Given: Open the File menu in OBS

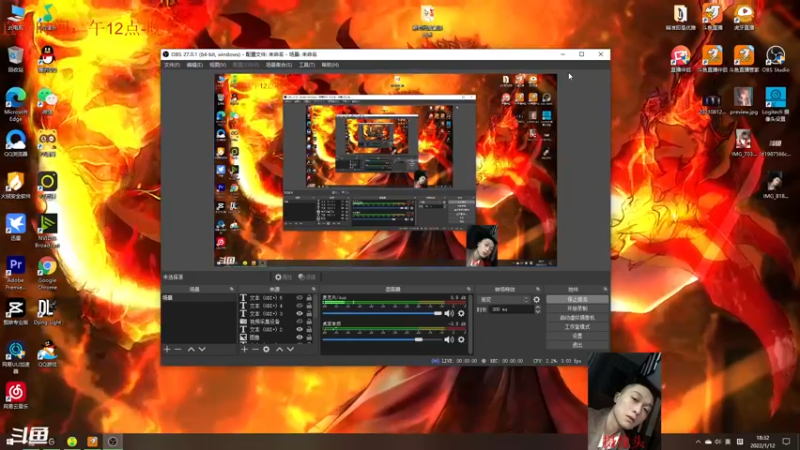Looking at the screenshot, I should pyautogui.click(x=171, y=65).
